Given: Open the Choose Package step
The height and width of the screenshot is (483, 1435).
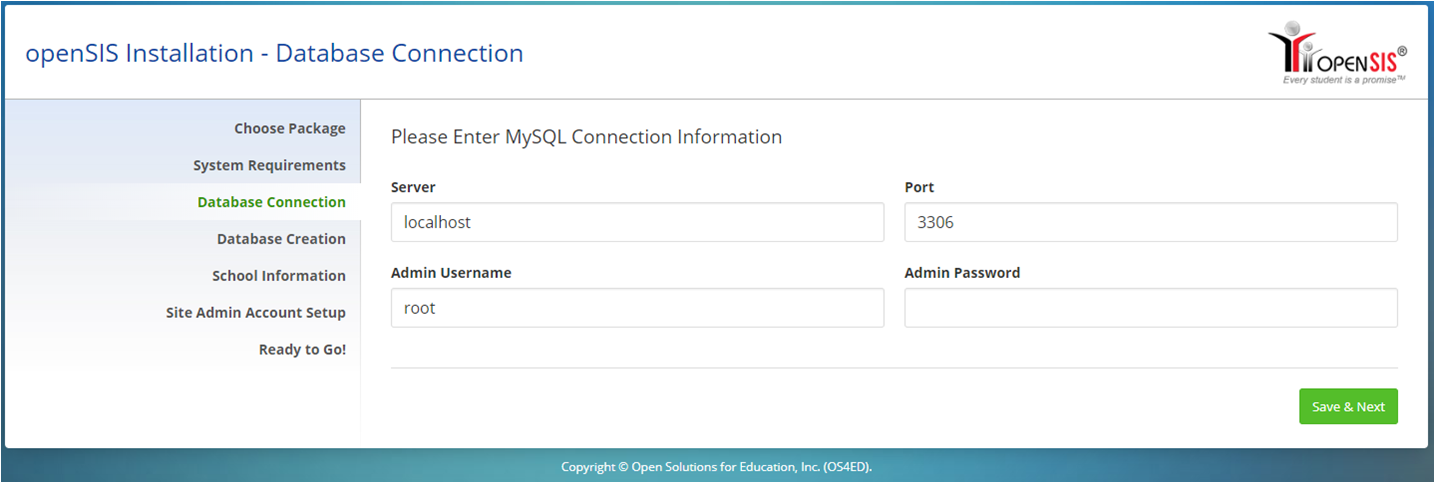Looking at the screenshot, I should [290, 128].
